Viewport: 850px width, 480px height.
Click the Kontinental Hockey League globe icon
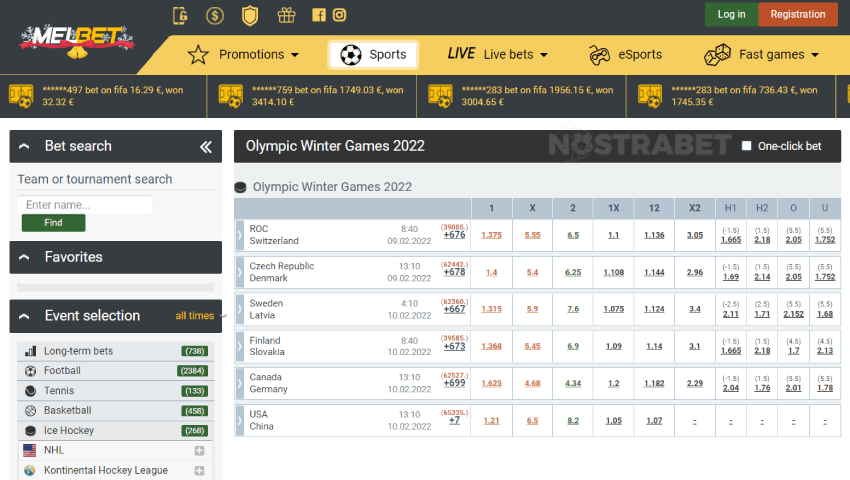[x=30, y=470]
